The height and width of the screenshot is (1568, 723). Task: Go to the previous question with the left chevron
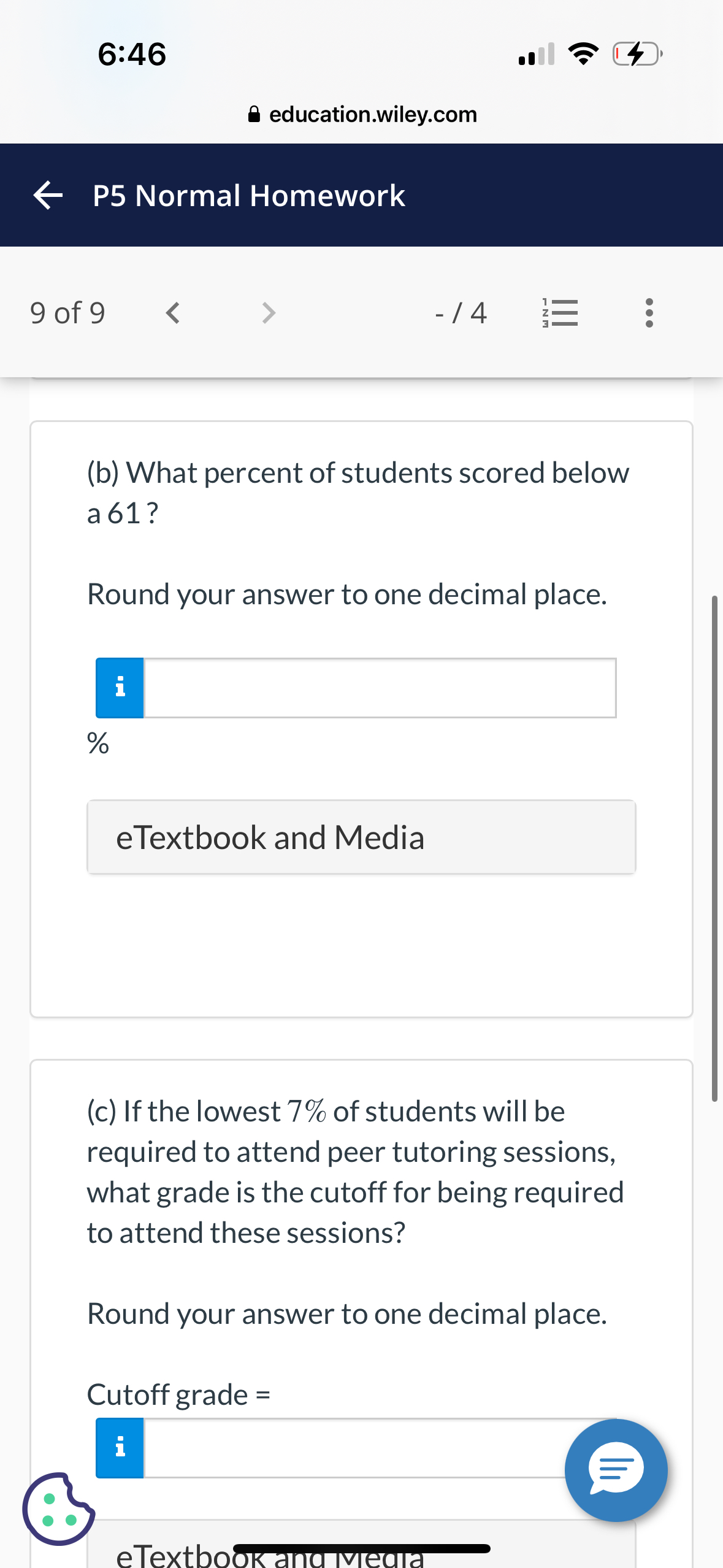pos(172,313)
